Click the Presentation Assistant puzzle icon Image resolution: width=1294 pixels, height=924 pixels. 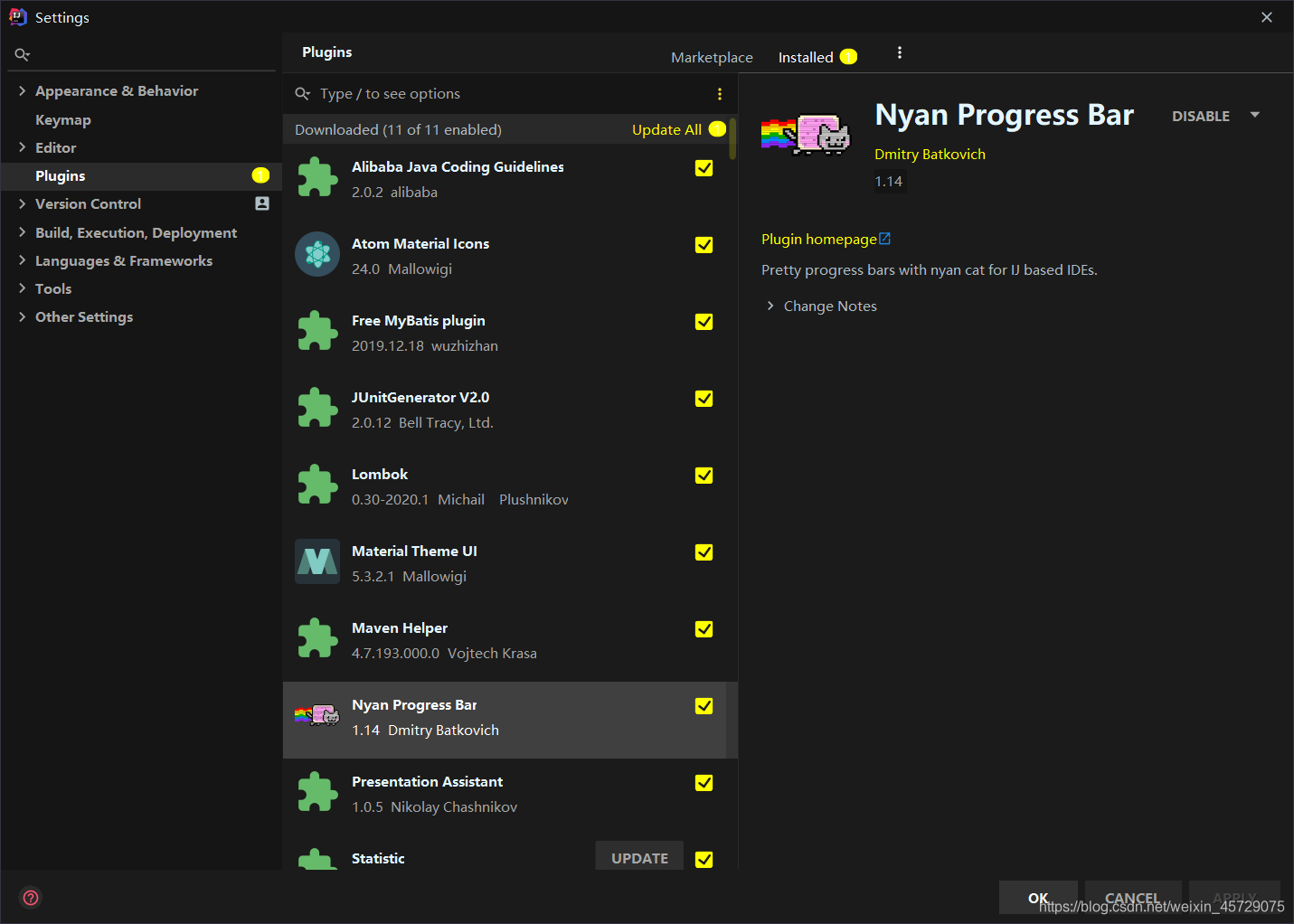click(317, 792)
